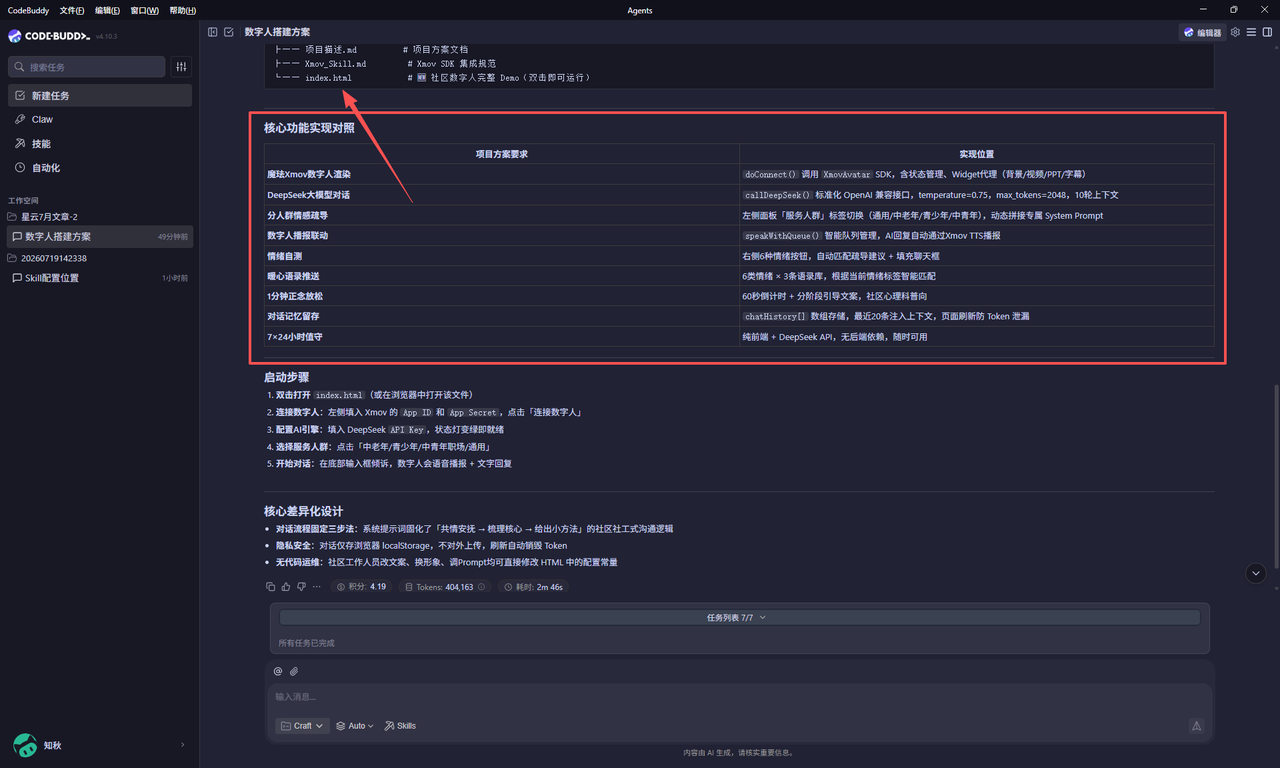Click index.html in the file tree listing
The width and height of the screenshot is (1280, 768).
point(328,78)
